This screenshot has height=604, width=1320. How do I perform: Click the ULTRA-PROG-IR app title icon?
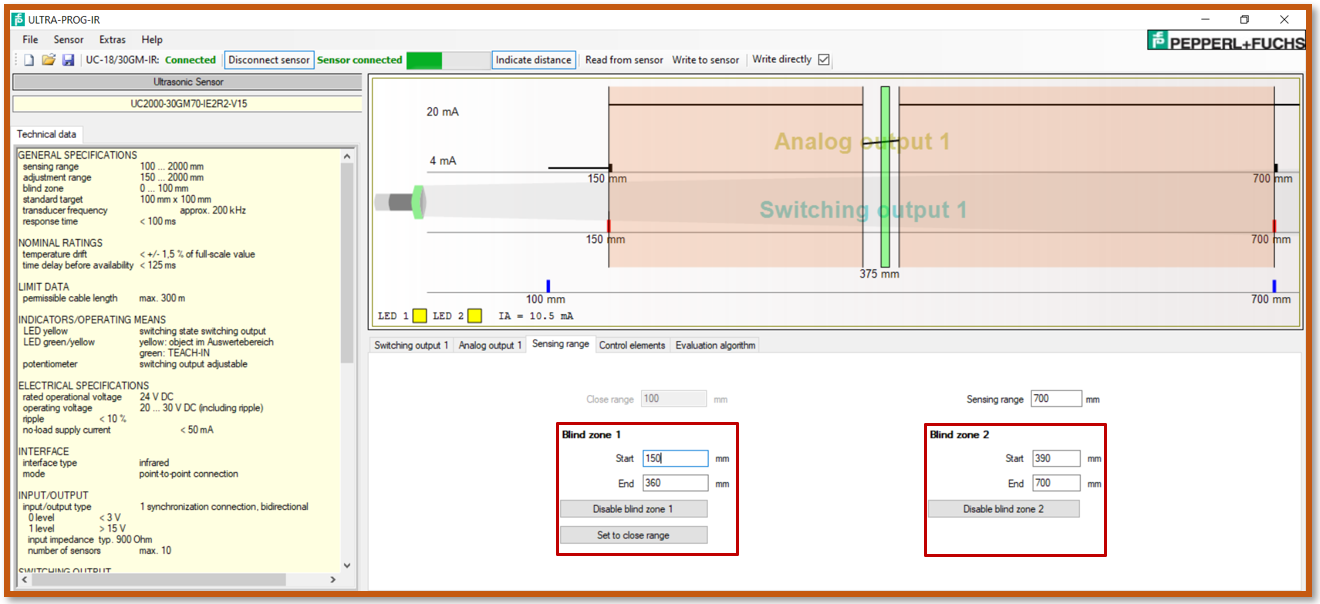point(18,20)
